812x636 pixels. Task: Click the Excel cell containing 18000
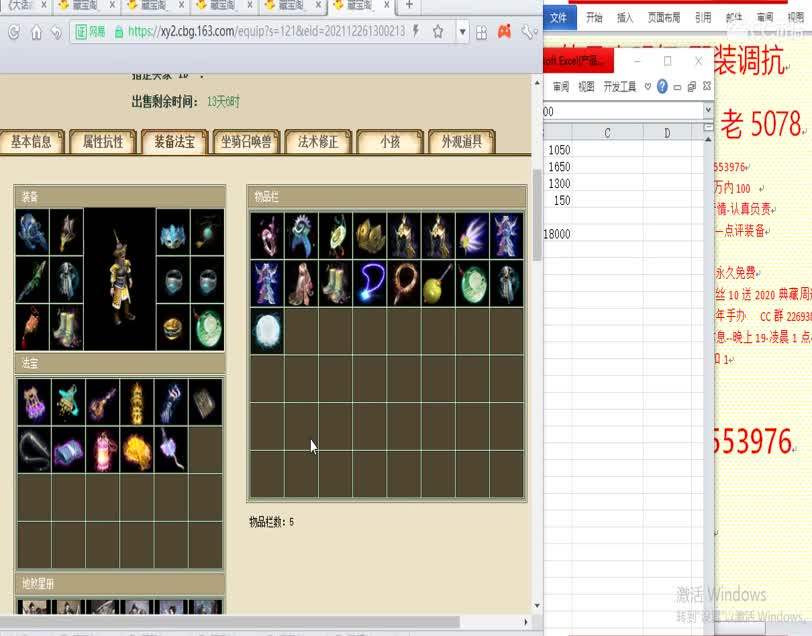pyautogui.click(x=557, y=234)
